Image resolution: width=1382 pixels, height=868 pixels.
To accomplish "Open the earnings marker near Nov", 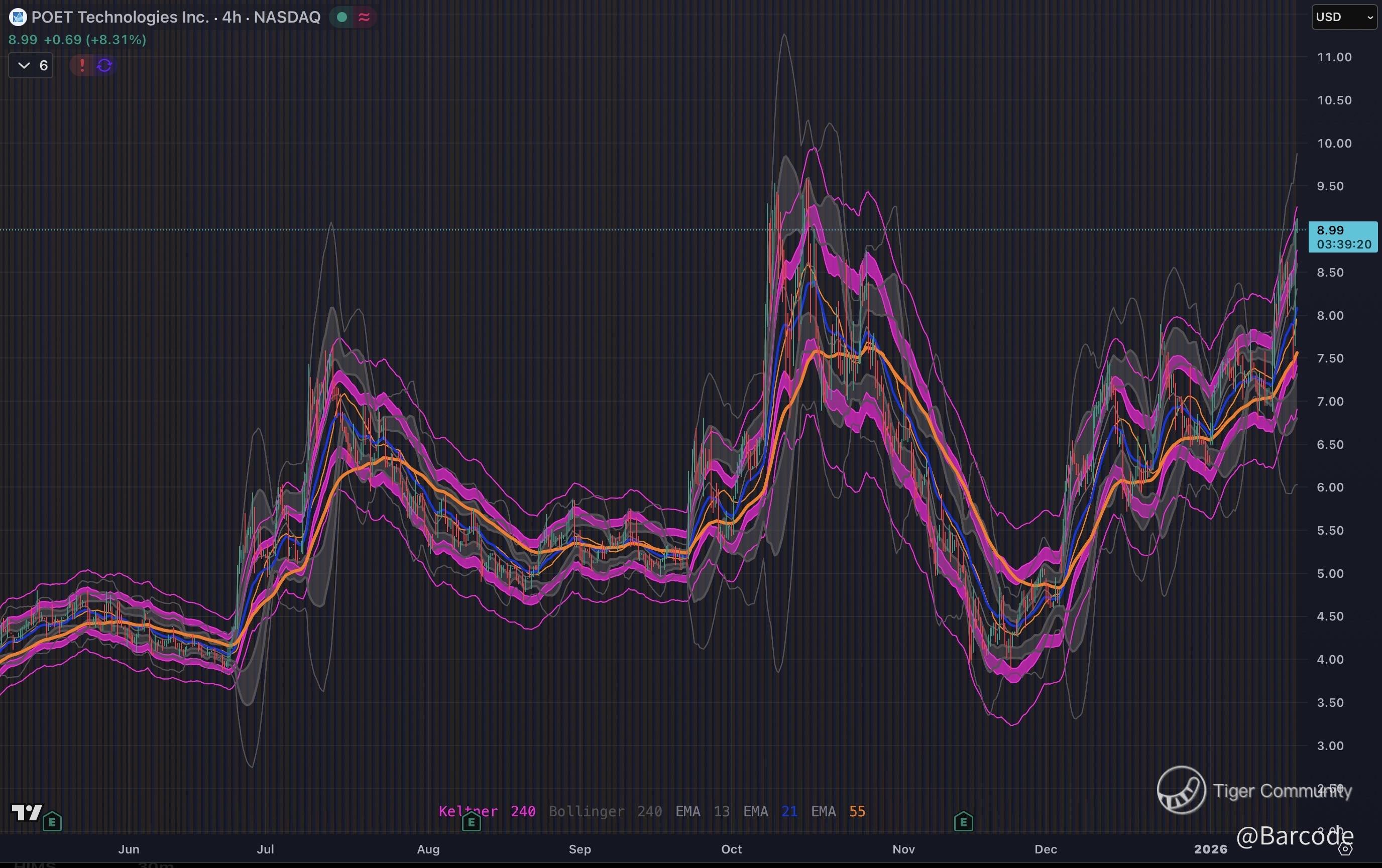I will tap(963, 823).
